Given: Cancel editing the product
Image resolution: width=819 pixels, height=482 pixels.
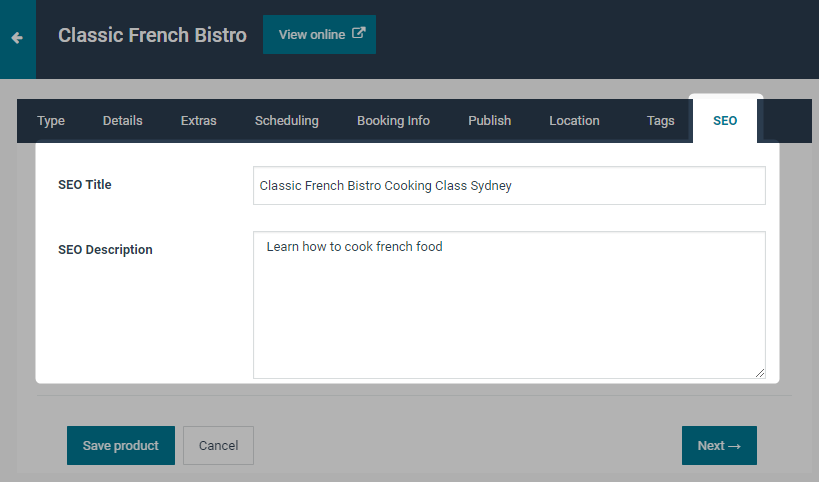Looking at the screenshot, I should (x=218, y=445).
